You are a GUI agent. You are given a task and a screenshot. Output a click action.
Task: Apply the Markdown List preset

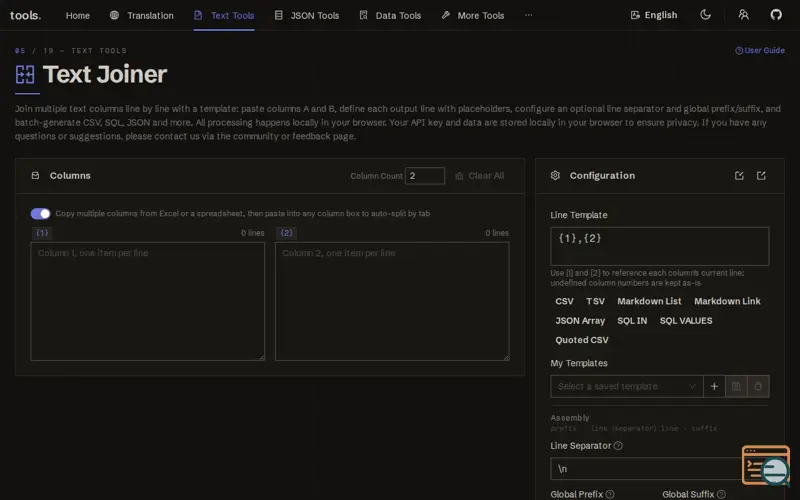coord(649,301)
